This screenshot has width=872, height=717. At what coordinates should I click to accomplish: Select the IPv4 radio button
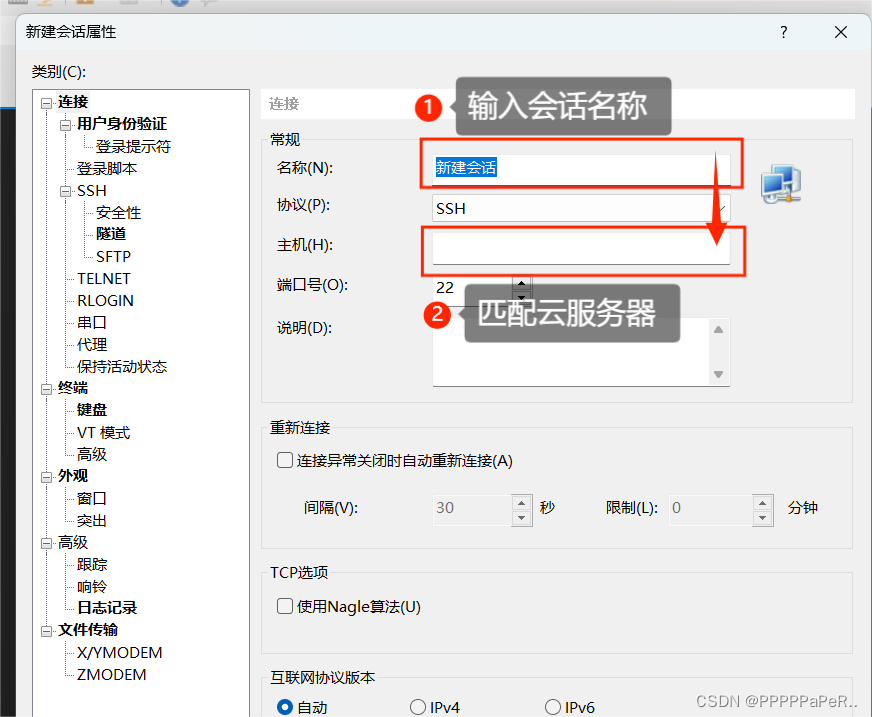point(418,707)
